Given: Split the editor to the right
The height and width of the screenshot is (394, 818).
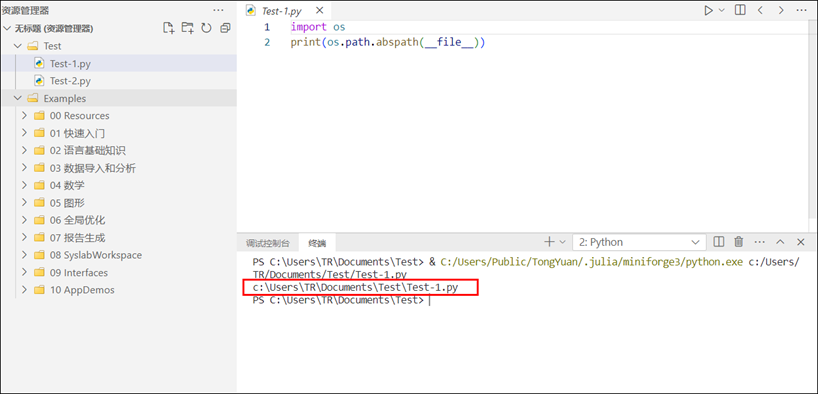Looking at the screenshot, I should coord(740,10).
